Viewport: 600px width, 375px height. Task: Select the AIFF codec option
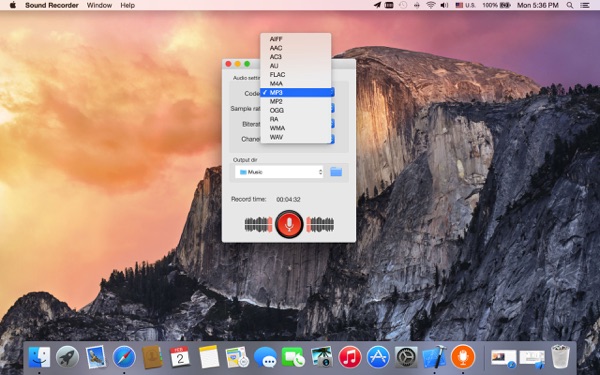coord(295,39)
